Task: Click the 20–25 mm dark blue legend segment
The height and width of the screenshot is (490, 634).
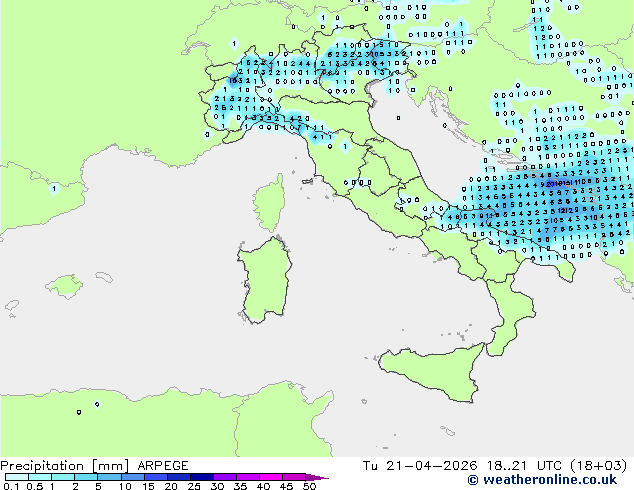Action: [178, 477]
